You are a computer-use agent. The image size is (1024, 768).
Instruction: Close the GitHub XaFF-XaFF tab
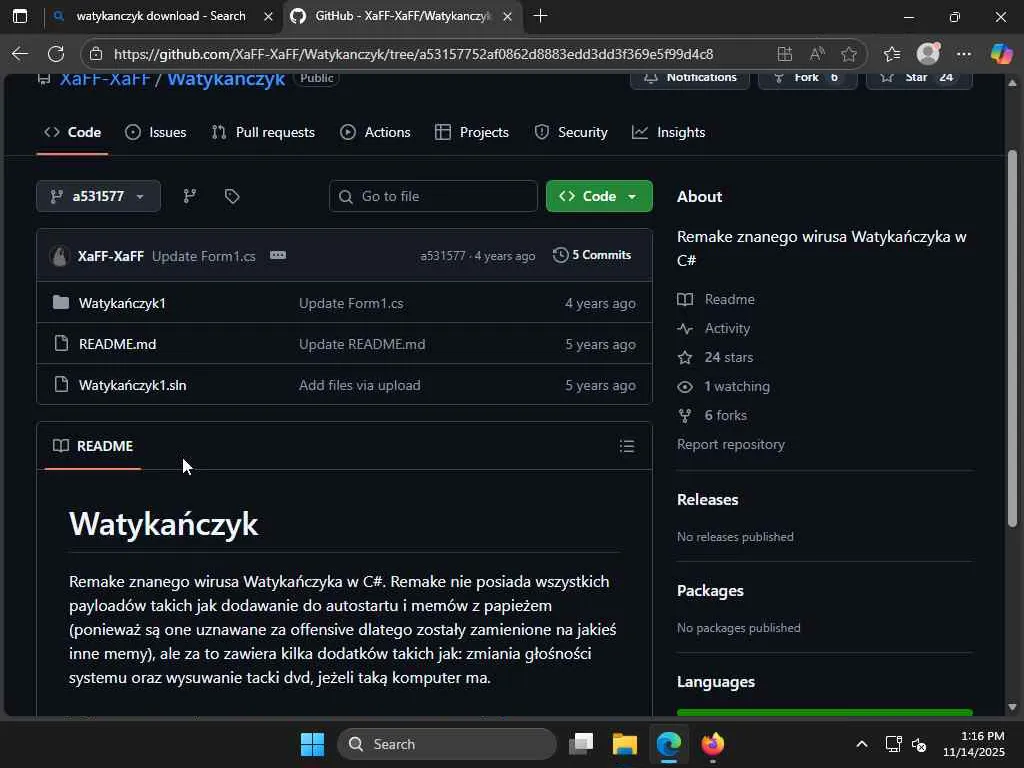[507, 17]
